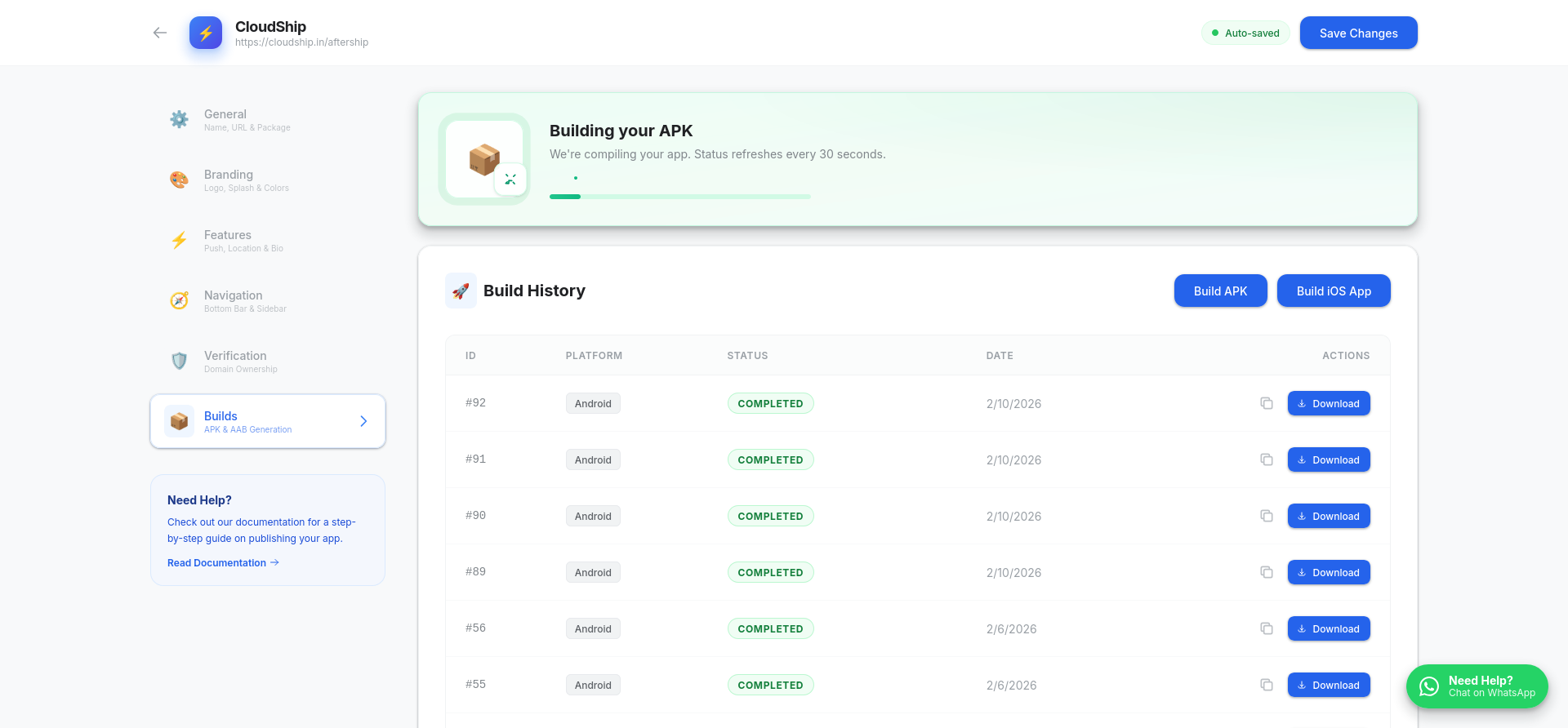The width and height of the screenshot is (1568, 728).
Task: Download build #90
Action: coord(1329,516)
